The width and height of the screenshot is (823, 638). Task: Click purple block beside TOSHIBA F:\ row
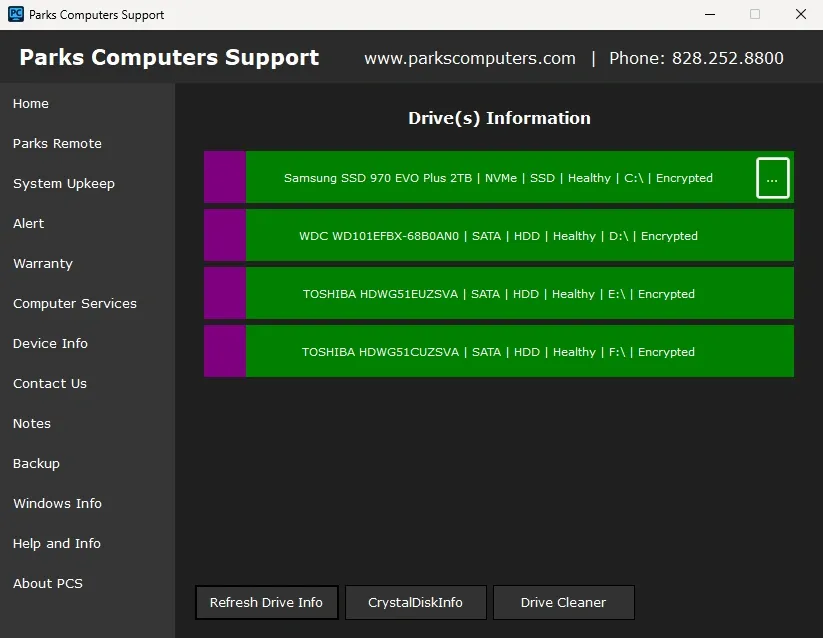click(x=225, y=351)
